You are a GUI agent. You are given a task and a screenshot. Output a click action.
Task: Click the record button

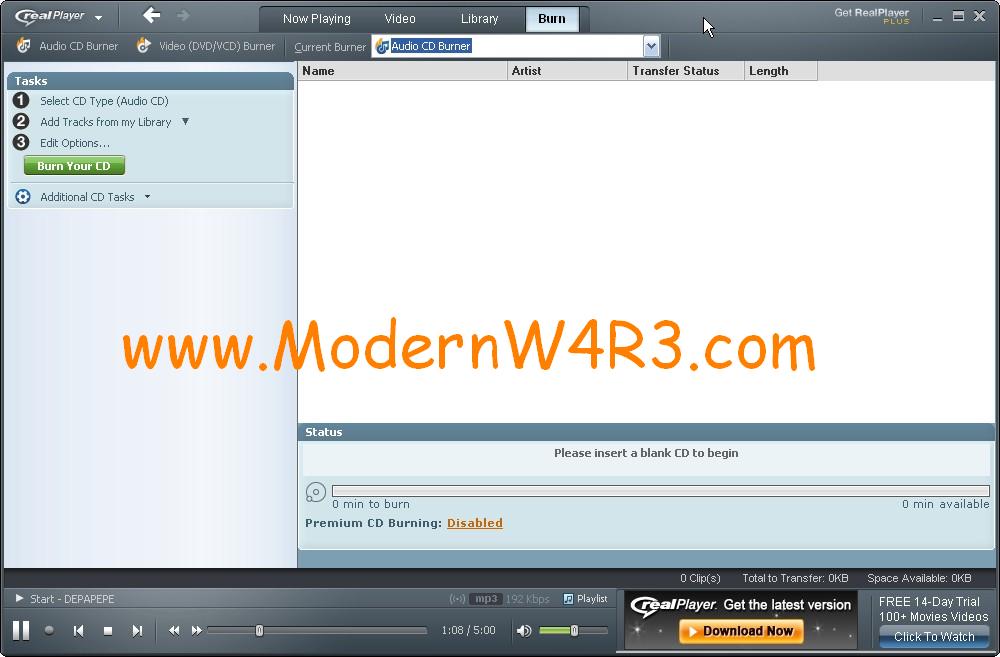point(49,630)
